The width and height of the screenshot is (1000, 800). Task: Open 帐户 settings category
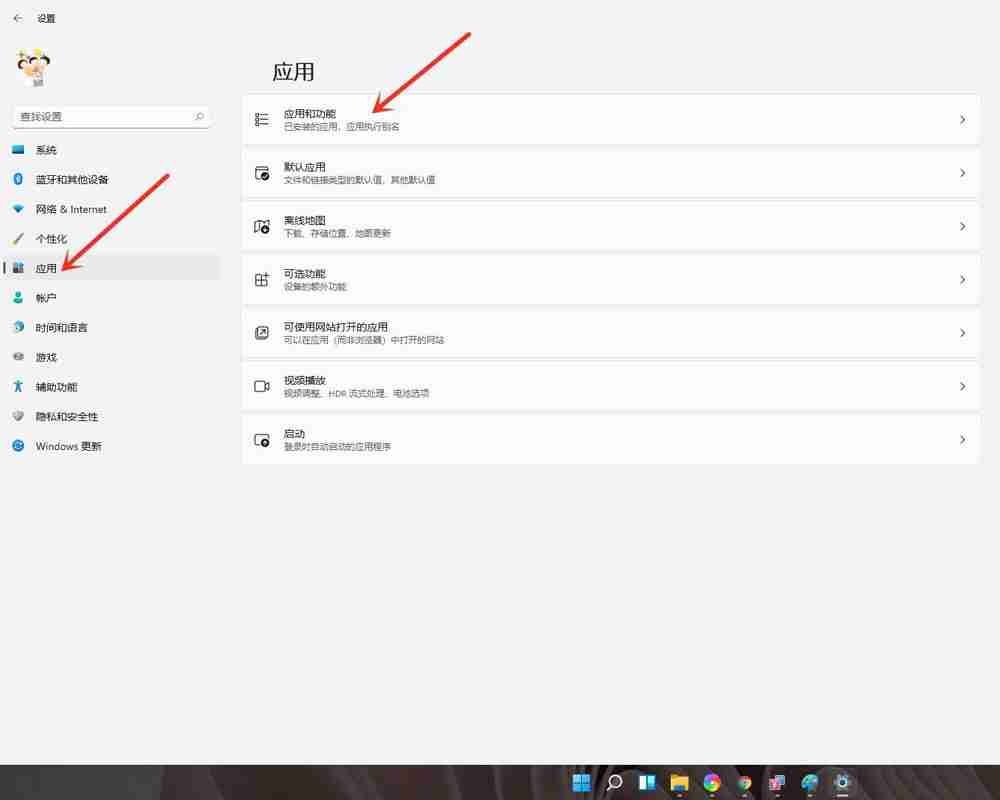point(112,298)
